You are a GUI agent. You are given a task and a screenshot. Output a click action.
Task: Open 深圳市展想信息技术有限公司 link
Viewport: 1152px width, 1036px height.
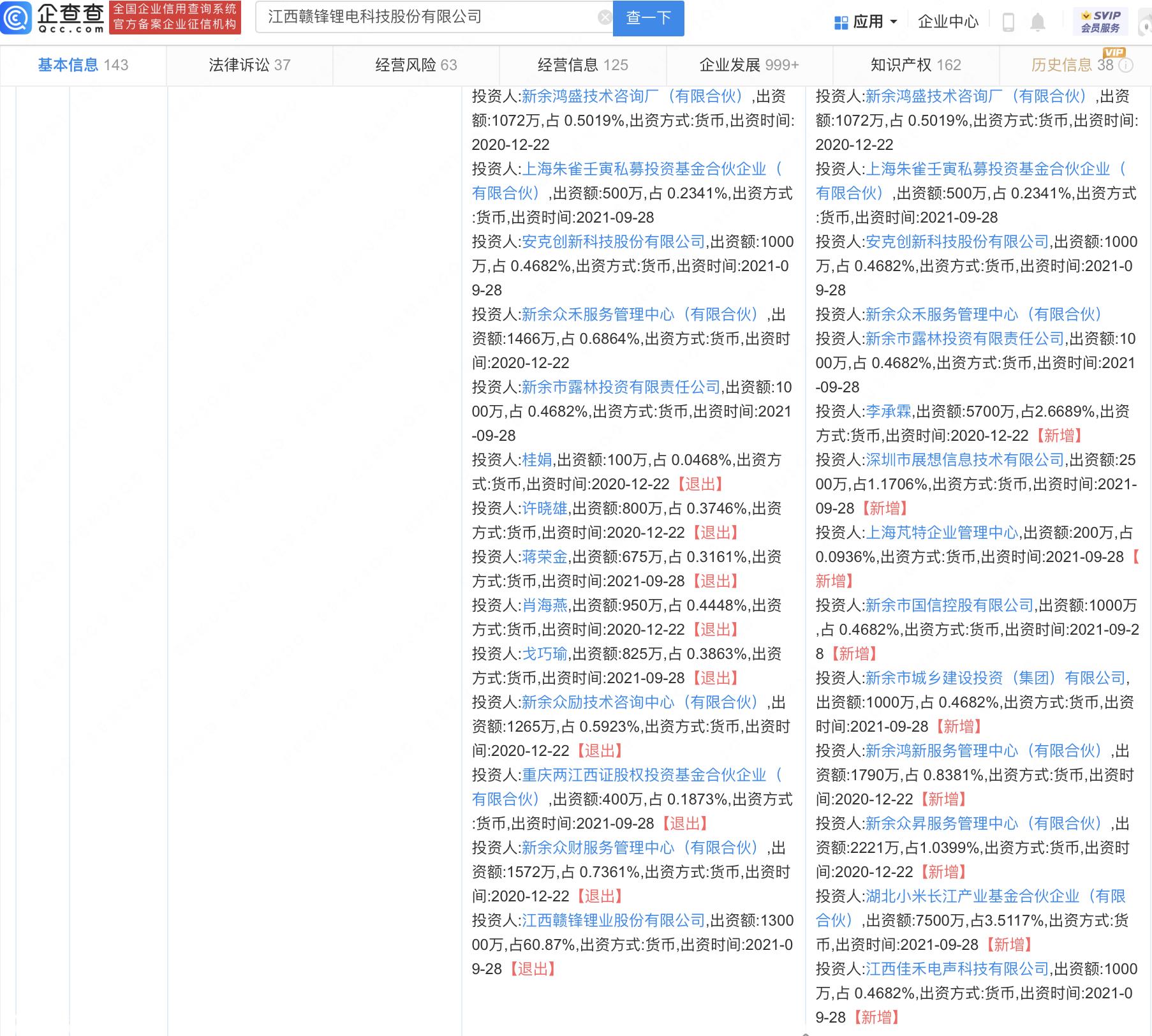pos(965,460)
